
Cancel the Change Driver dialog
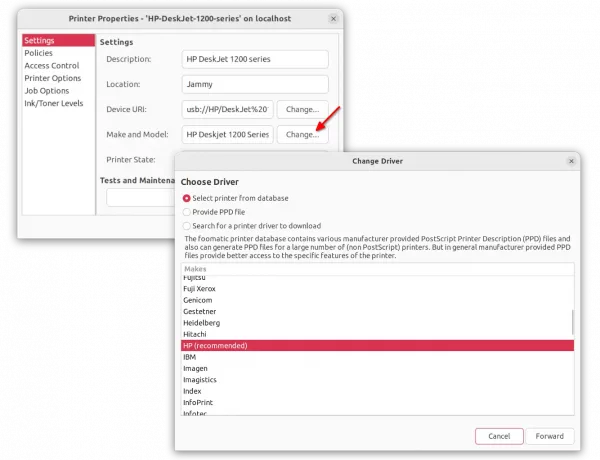tap(499, 436)
